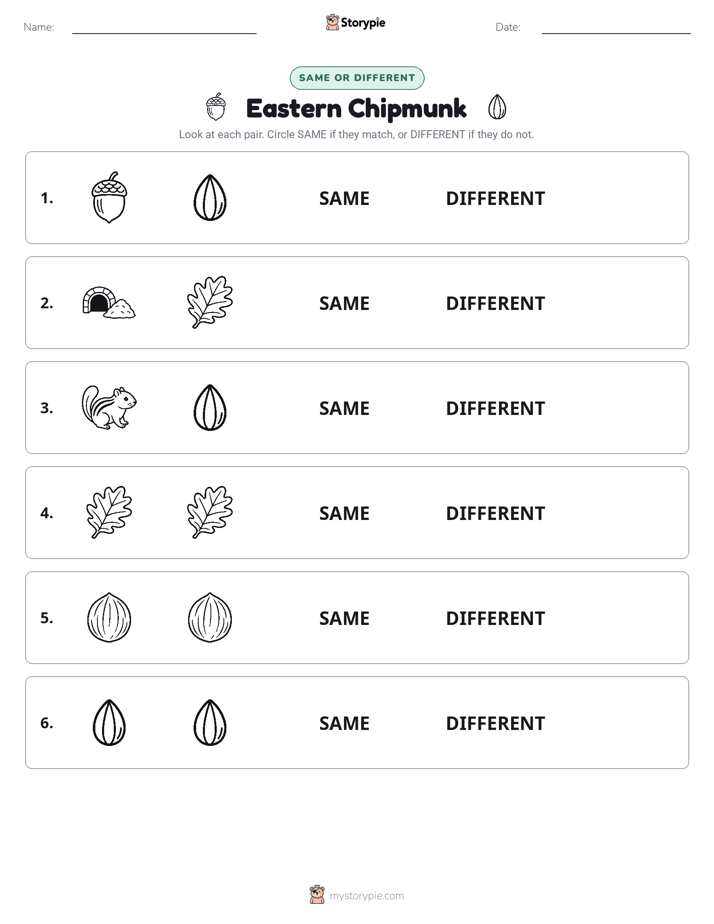Select DIFFERENT for pair 3
This screenshot has height=924, width=714.
[x=495, y=408]
